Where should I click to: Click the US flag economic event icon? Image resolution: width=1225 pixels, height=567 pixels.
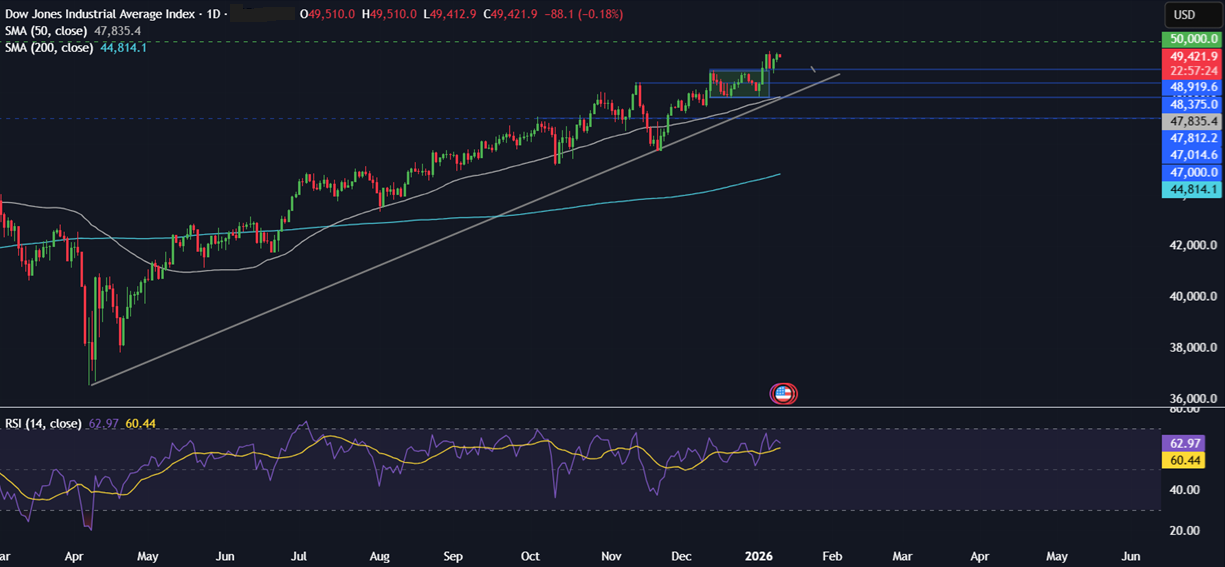click(784, 393)
